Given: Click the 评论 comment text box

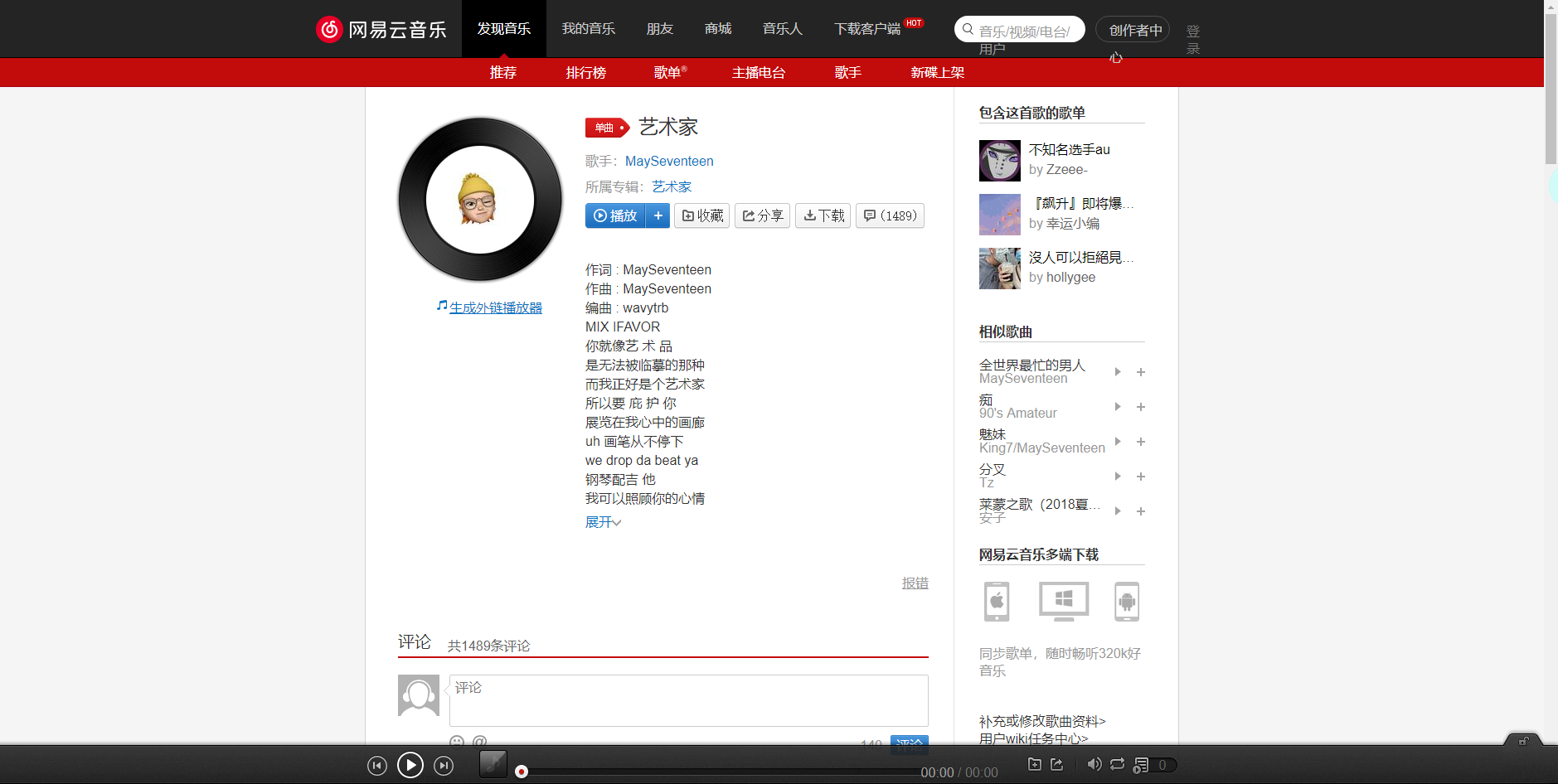Looking at the screenshot, I should (x=688, y=700).
